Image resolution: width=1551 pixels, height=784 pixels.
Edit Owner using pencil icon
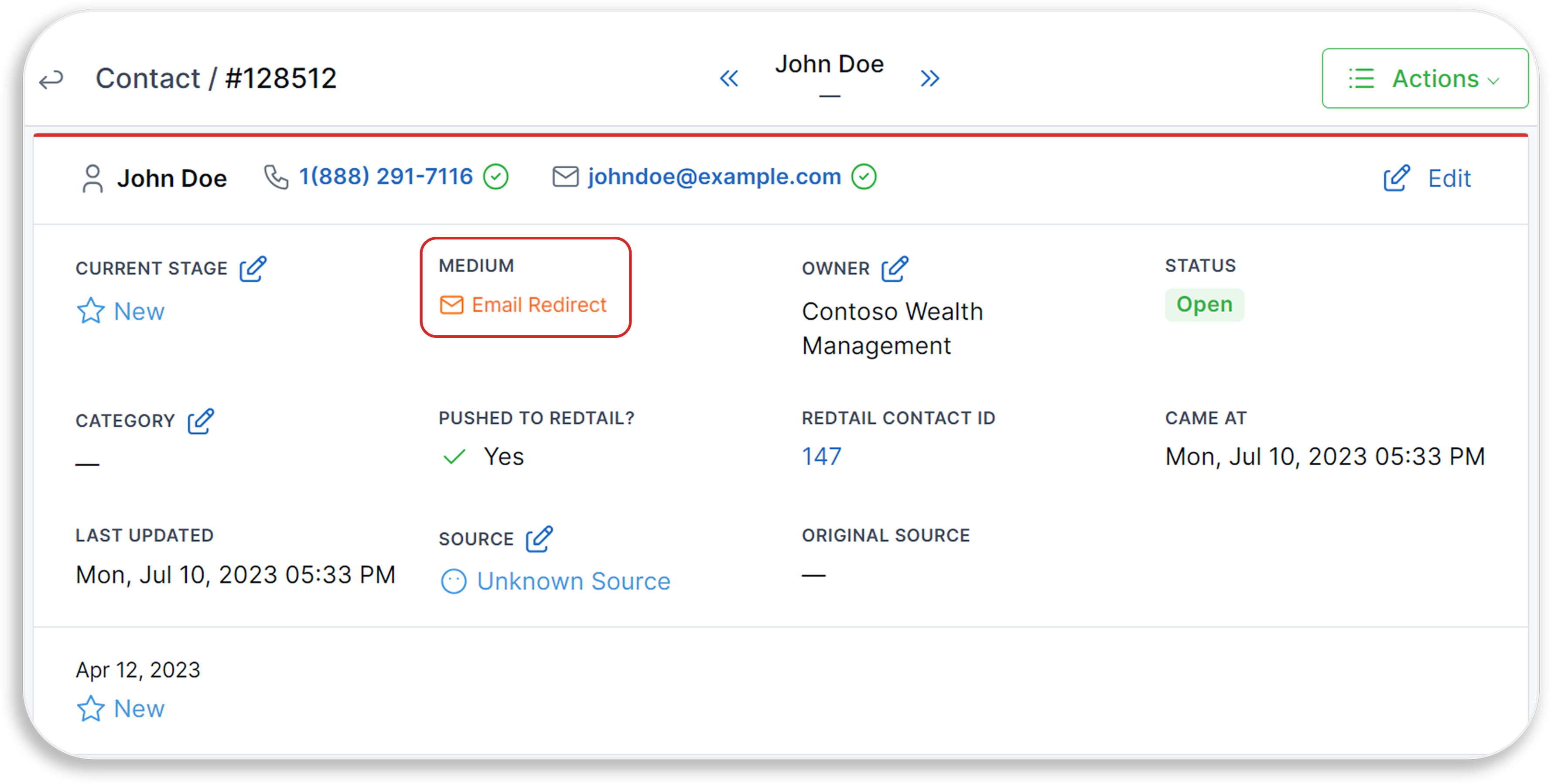click(x=895, y=269)
